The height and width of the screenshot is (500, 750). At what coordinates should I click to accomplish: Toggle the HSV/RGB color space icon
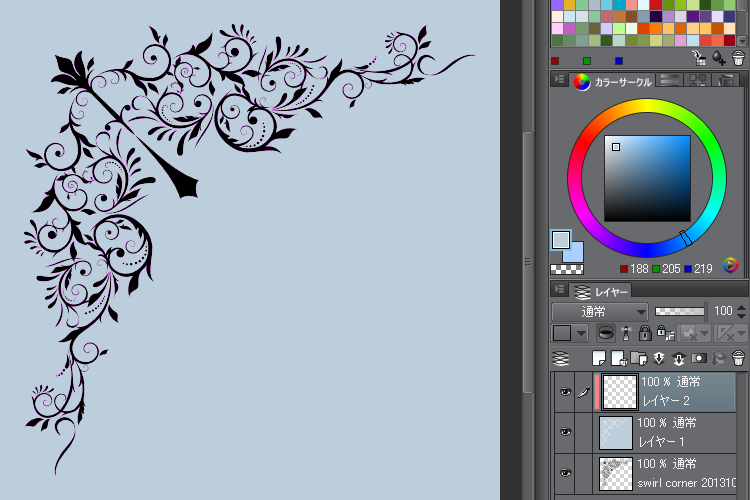730,265
